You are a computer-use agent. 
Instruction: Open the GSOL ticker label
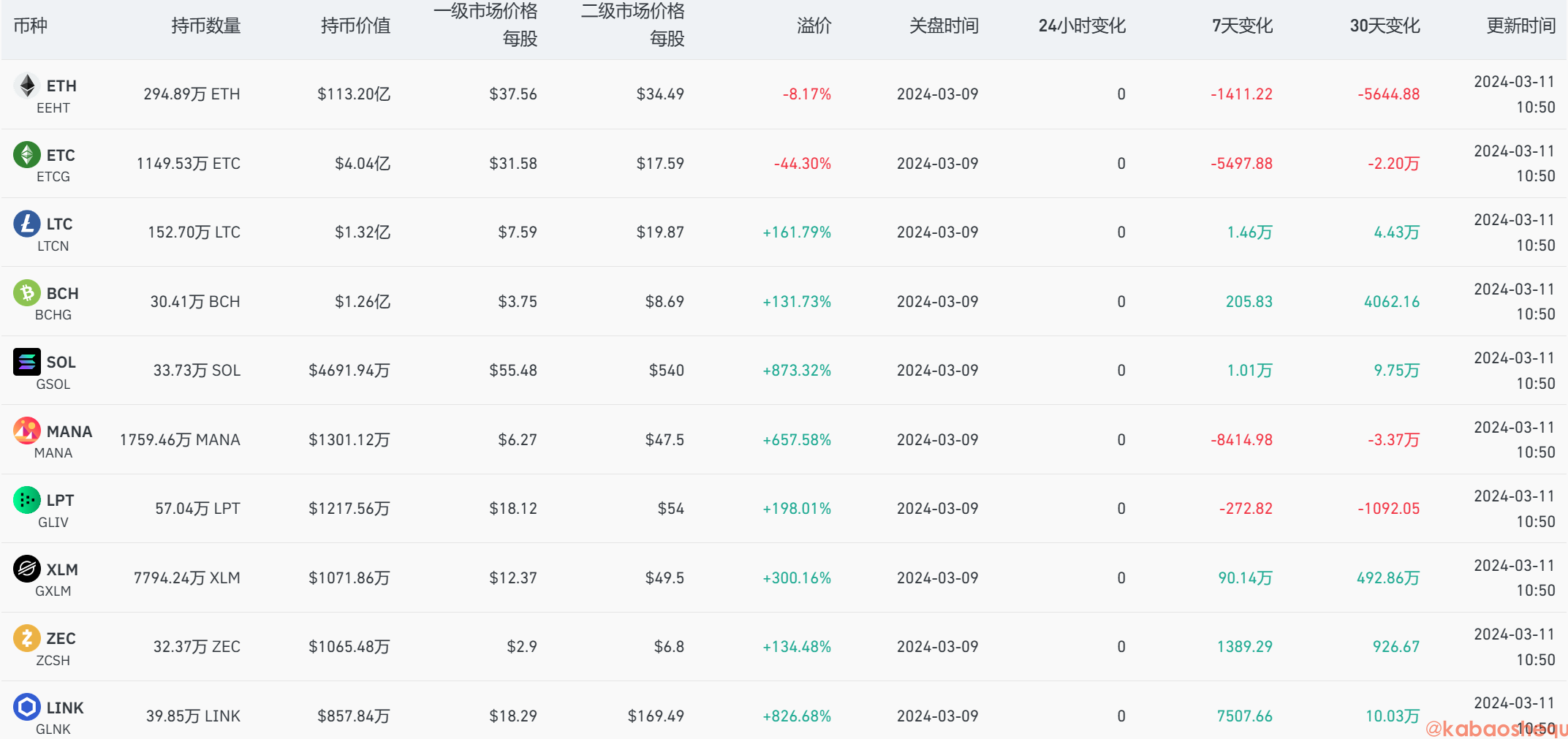53,384
